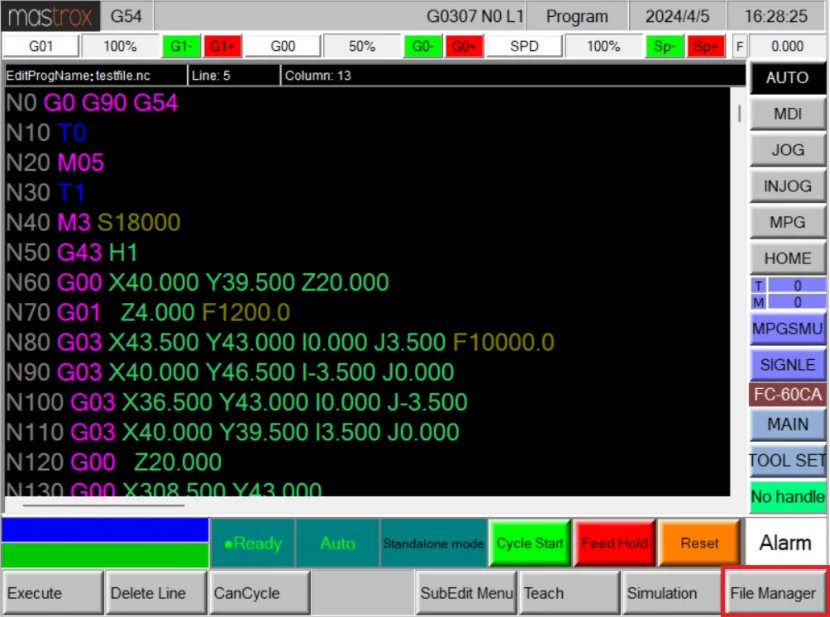
Task: Click line N50 G43 H1
Action: pos(71,252)
